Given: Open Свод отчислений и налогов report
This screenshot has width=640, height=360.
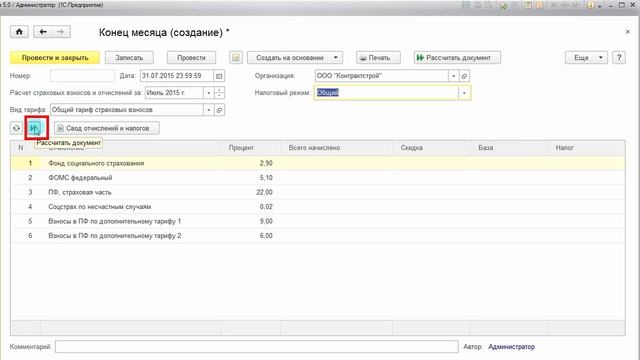Looking at the screenshot, I should point(107,128).
